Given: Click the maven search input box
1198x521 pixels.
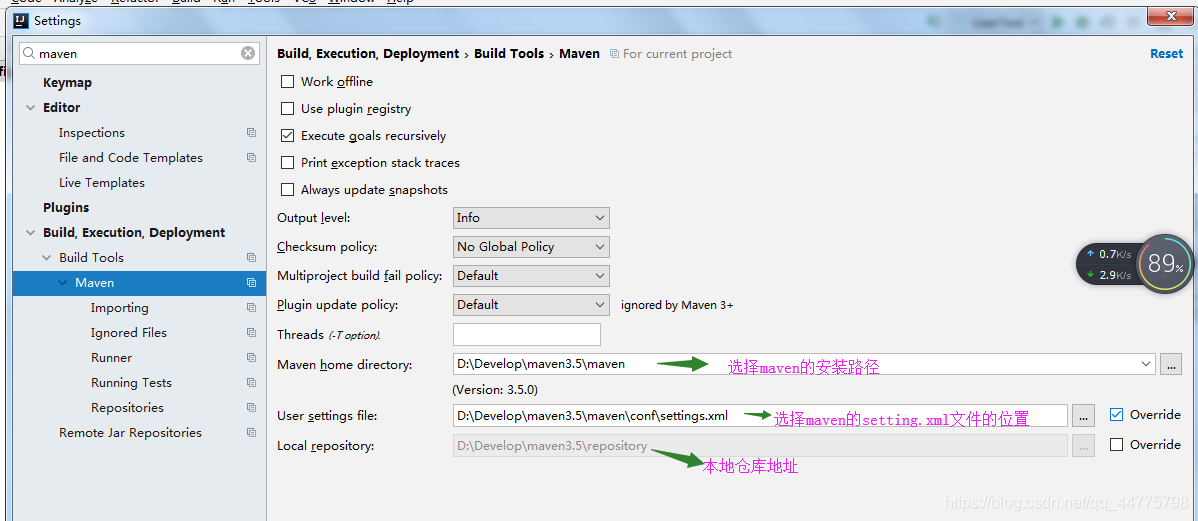Looking at the screenshot, I should pyautogui.click(x=140, y=53).
